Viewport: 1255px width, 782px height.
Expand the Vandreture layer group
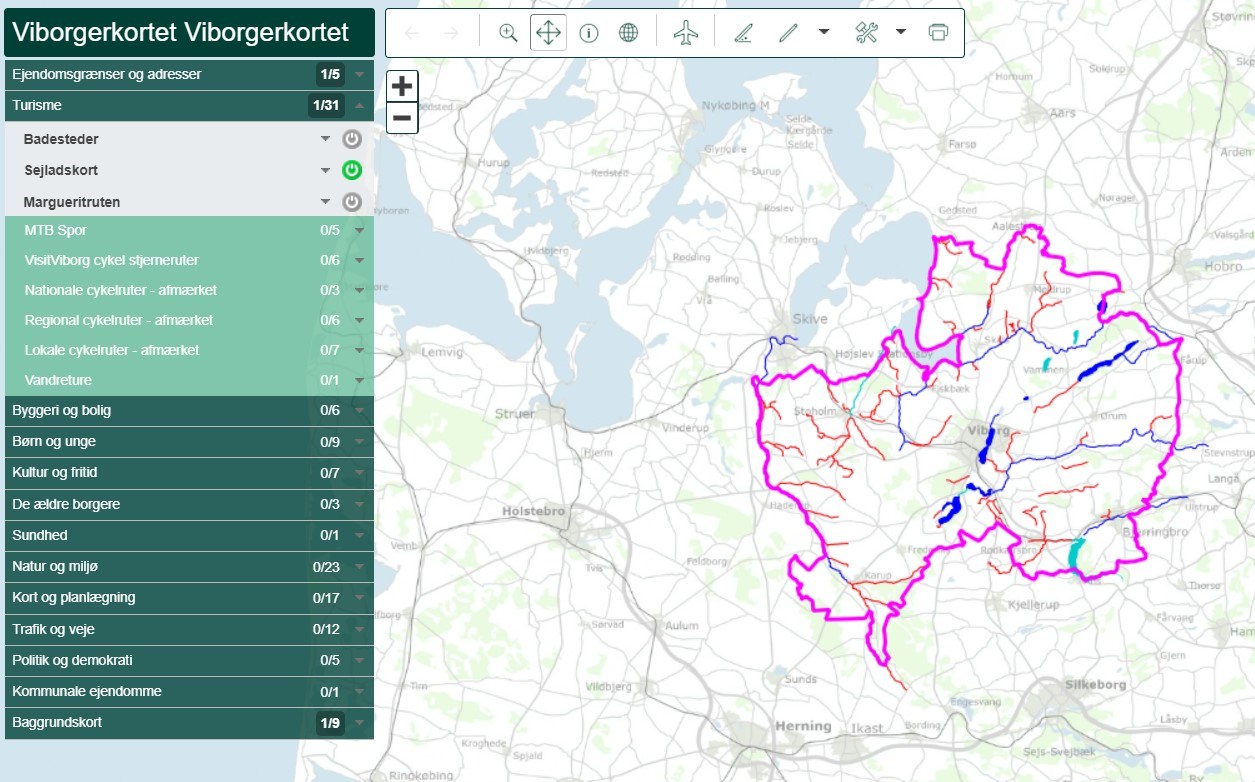point(359,381)
